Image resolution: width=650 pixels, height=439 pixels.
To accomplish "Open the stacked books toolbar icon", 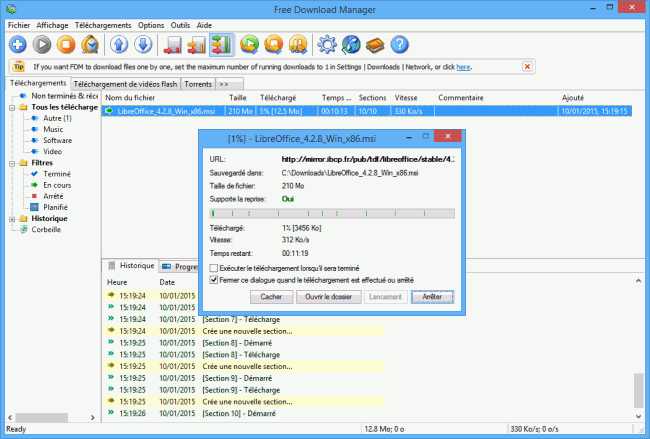I will tap(375, 44).
